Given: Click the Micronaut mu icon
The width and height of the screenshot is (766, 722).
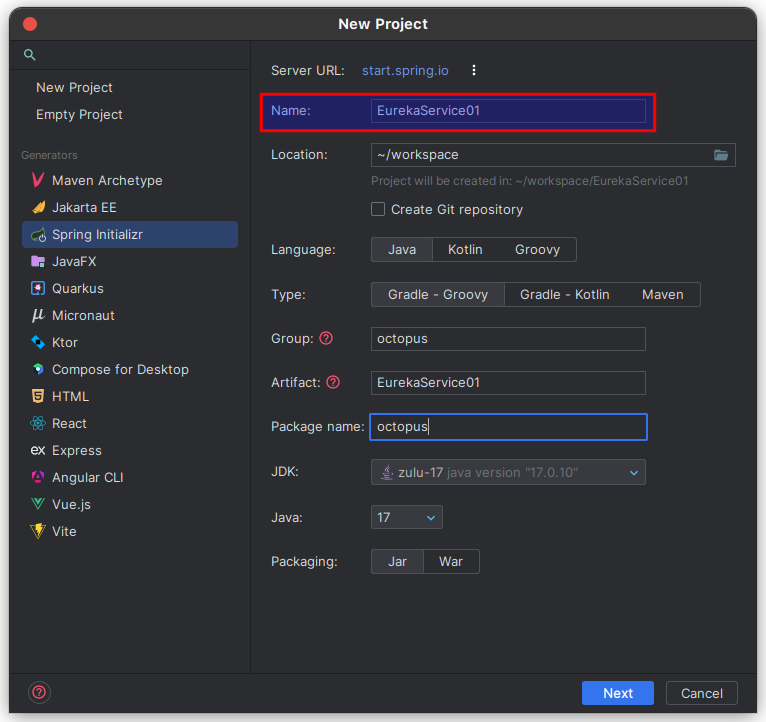Looking at the screenshot, I should [x=38, y=316].
